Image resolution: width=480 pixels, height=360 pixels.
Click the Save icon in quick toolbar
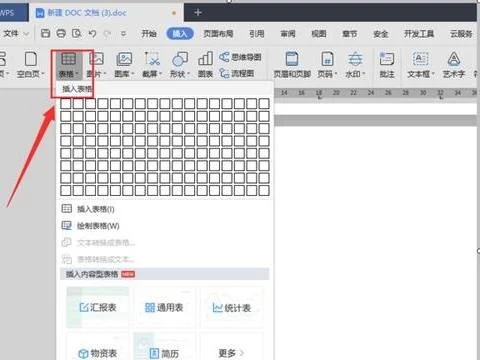pos(45,33)
